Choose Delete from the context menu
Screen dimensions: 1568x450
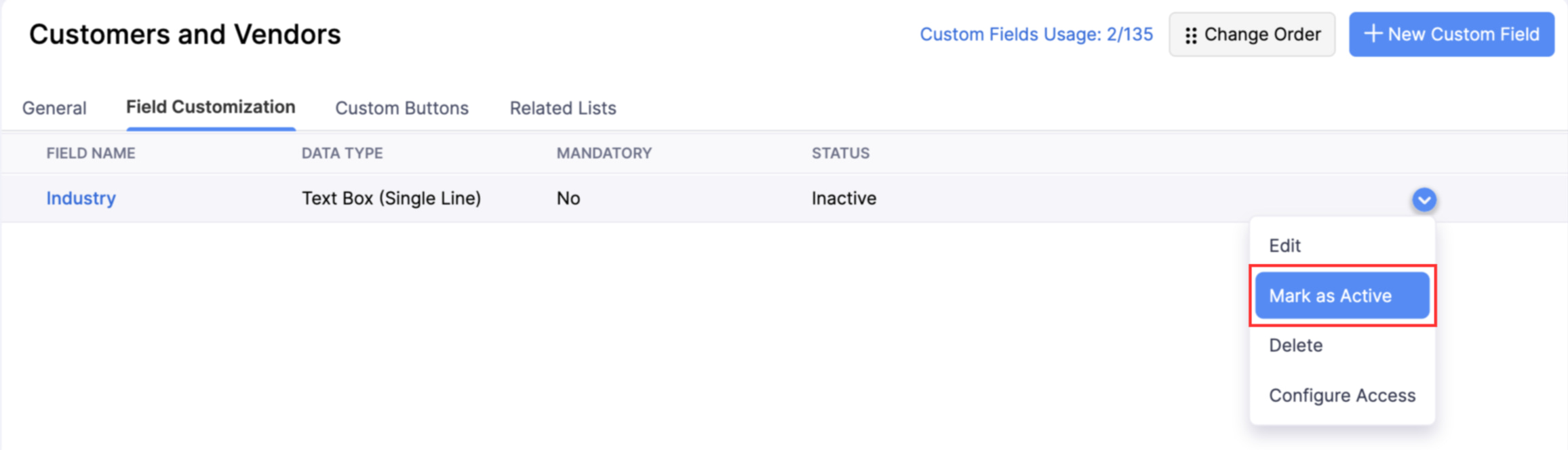[x=1296, y=345]
